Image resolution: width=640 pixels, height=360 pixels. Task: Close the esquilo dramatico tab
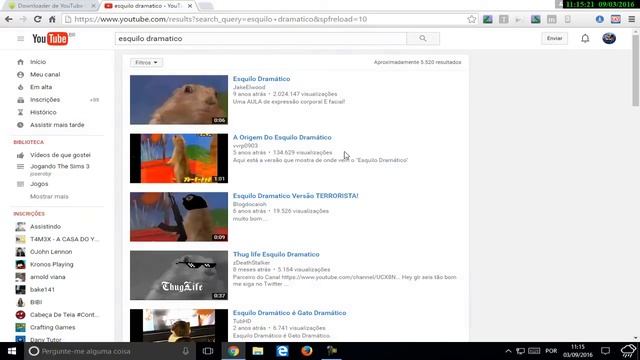(x=190, y=6)
